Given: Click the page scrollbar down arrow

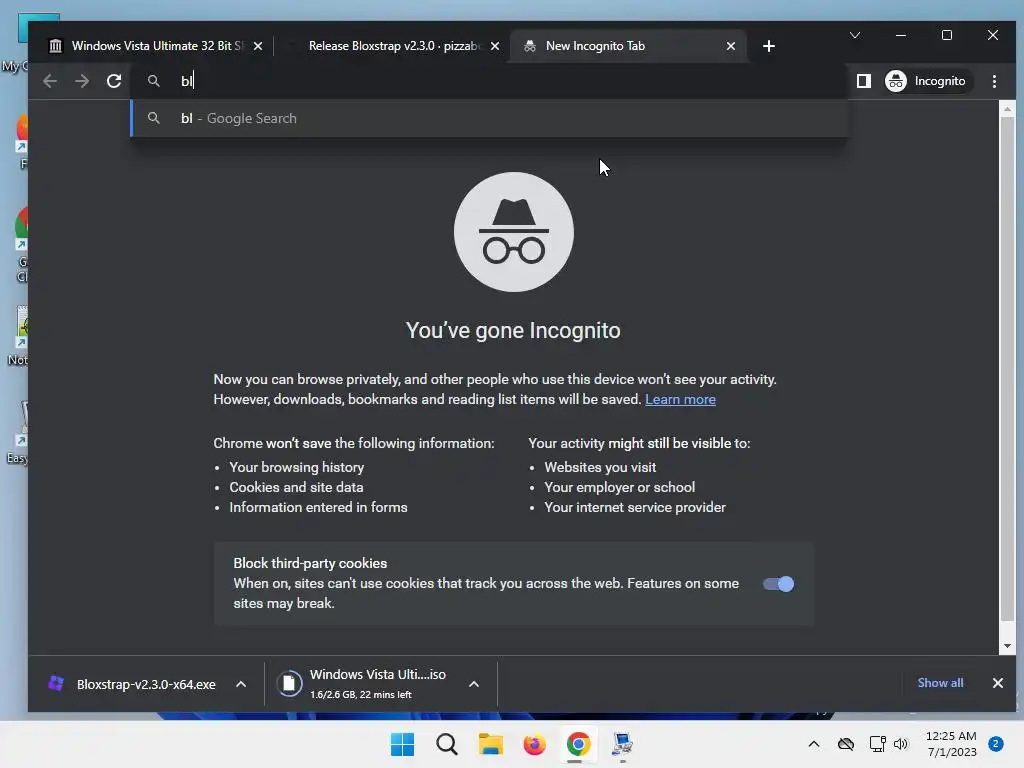Looking at the screenshot, I should pos(1007,646).
